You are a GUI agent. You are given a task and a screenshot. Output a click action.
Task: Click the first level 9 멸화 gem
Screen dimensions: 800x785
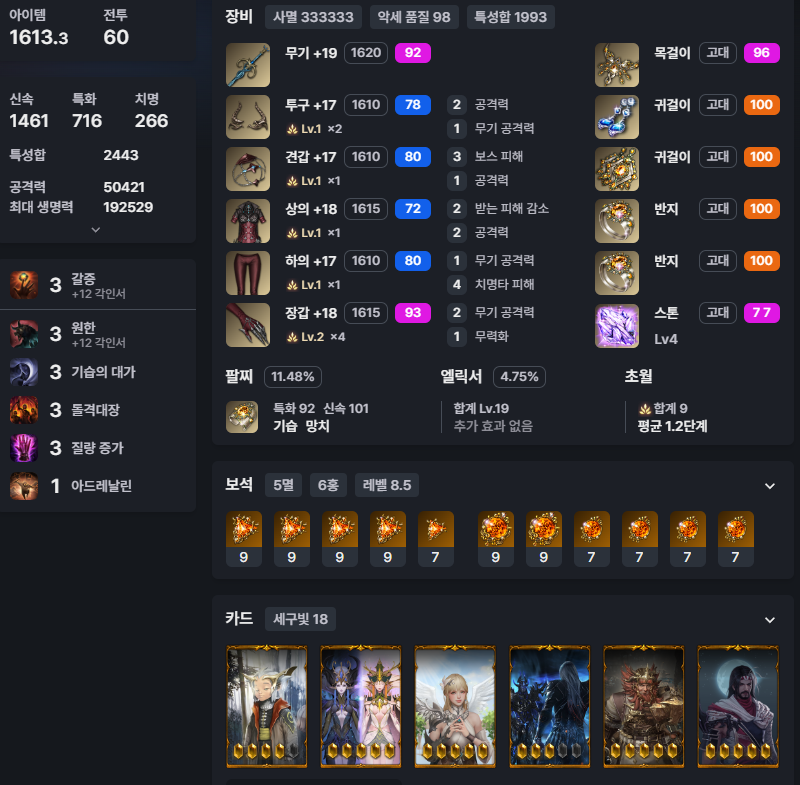(x=244, y=539)
